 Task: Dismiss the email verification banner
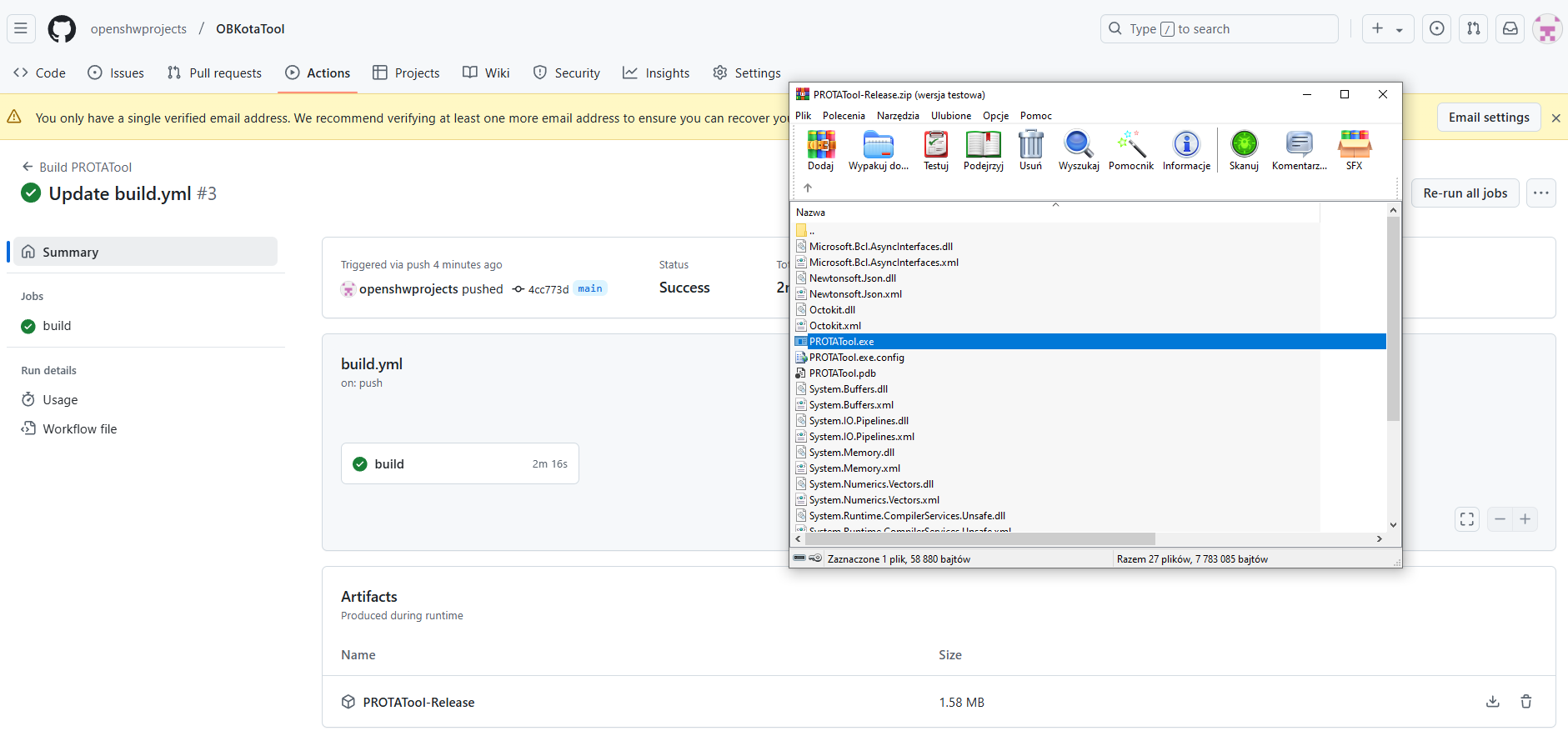1555,118
